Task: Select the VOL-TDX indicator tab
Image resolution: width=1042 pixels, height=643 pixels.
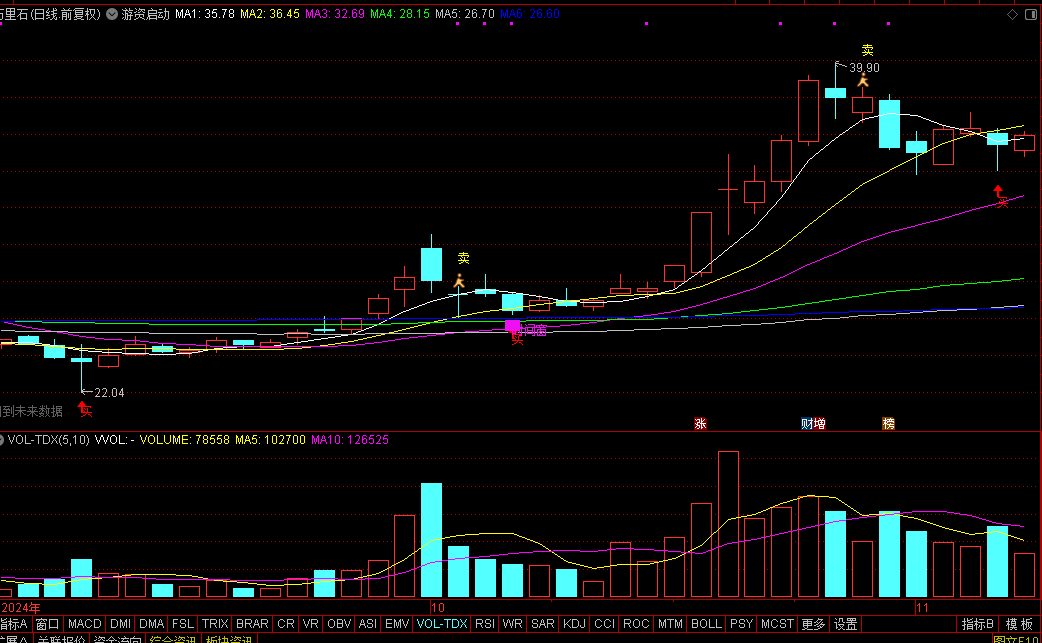Action: tap(442, 624)
